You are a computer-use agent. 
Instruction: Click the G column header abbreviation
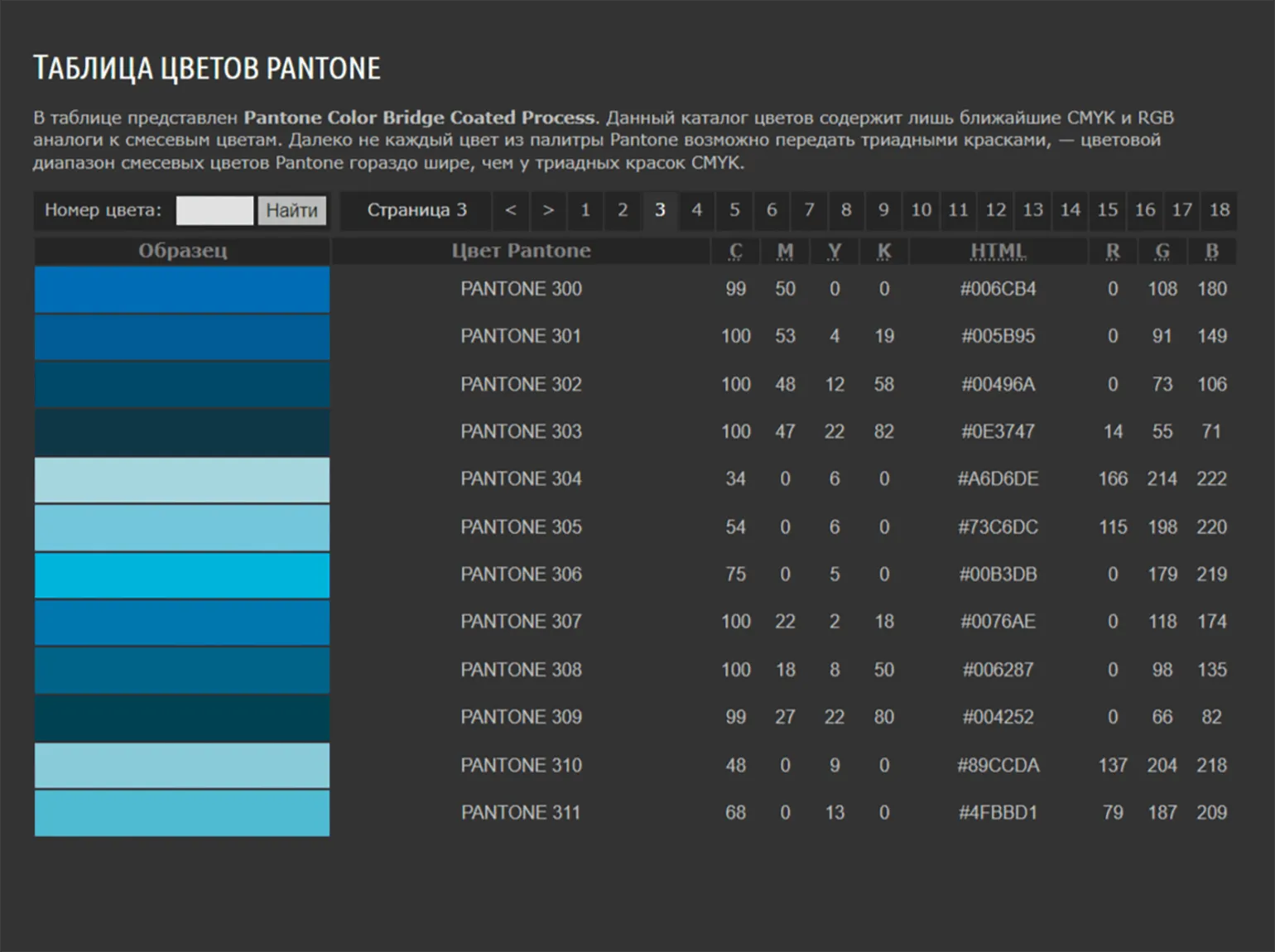tap(1162, 251)
